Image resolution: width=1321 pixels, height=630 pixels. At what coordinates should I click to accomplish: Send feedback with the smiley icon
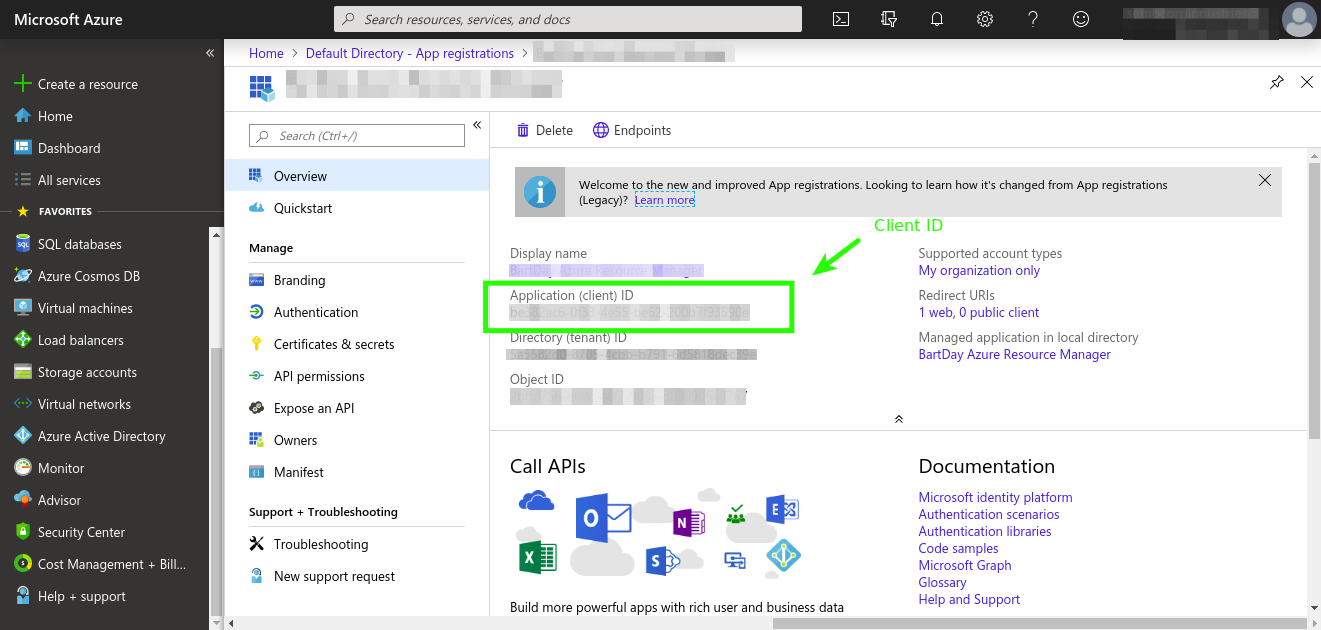tap(1081, 19)
